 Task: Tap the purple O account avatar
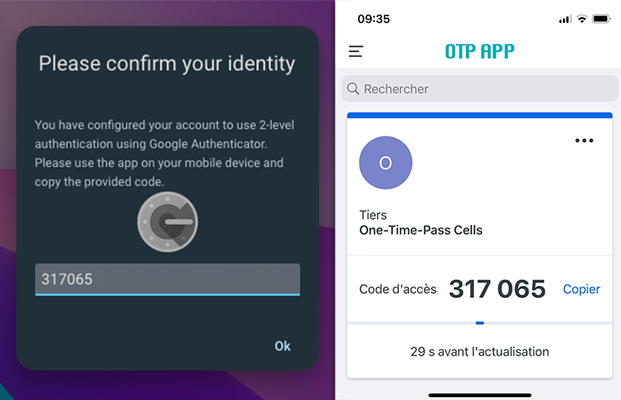[385, 163]
